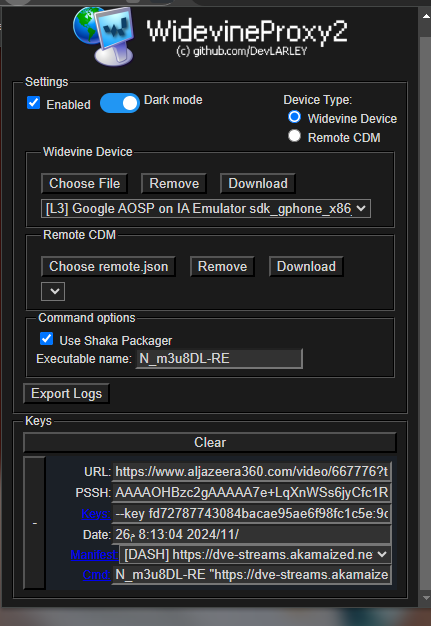Click scrollbar up arrow at top

tap(425, 16)
